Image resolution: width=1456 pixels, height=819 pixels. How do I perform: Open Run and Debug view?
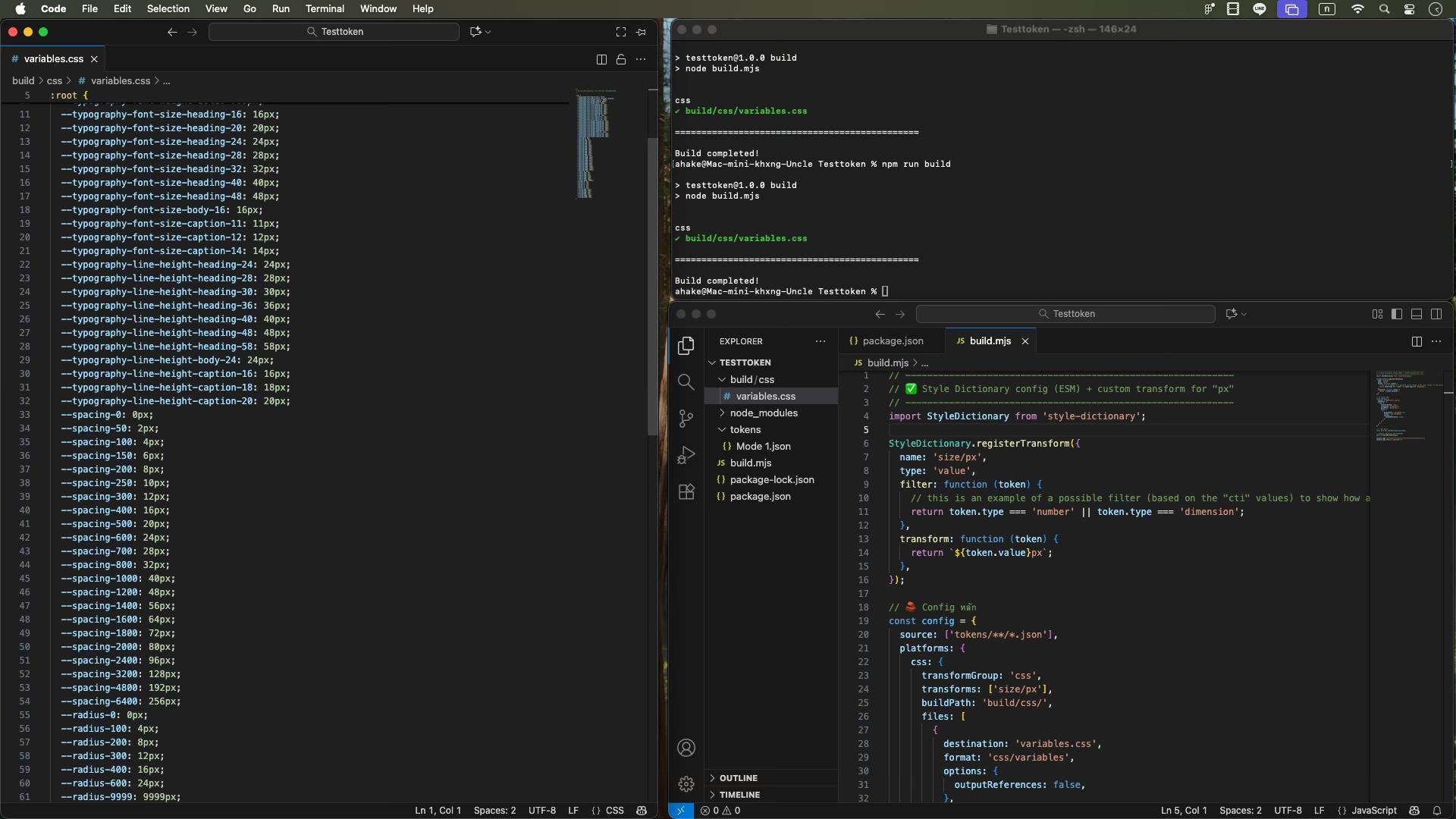[x=686, y=455]
